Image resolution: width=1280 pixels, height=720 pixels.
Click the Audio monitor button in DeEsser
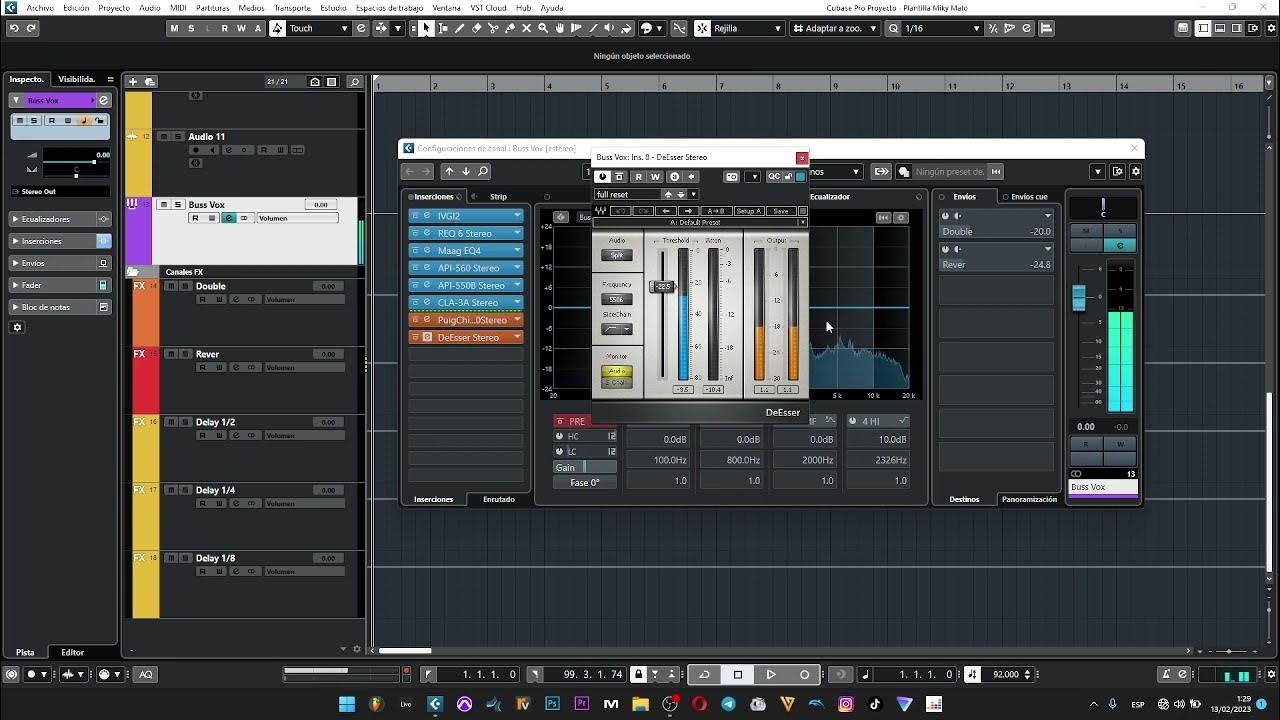tap(617, 371)
